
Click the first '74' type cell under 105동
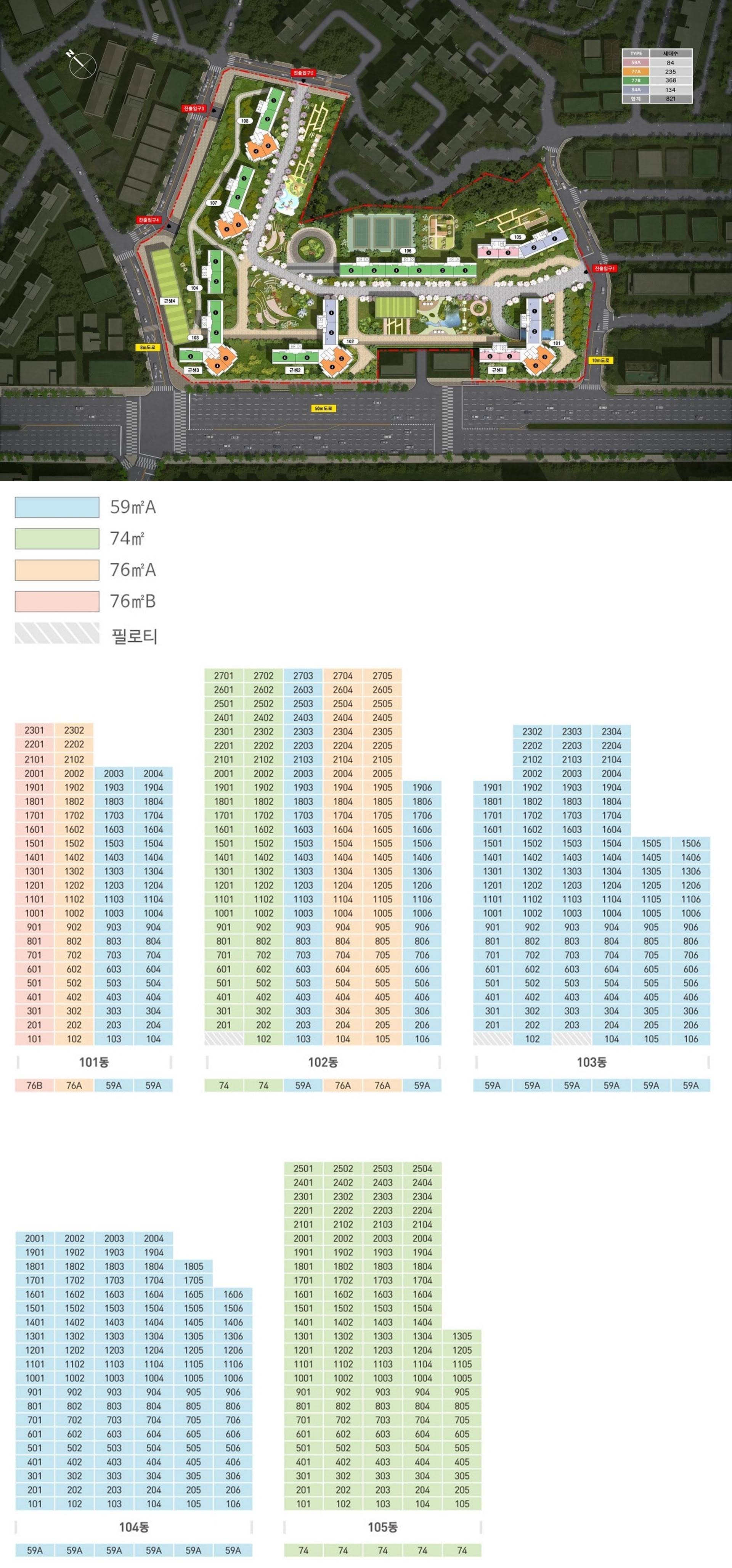(303, 1550)
